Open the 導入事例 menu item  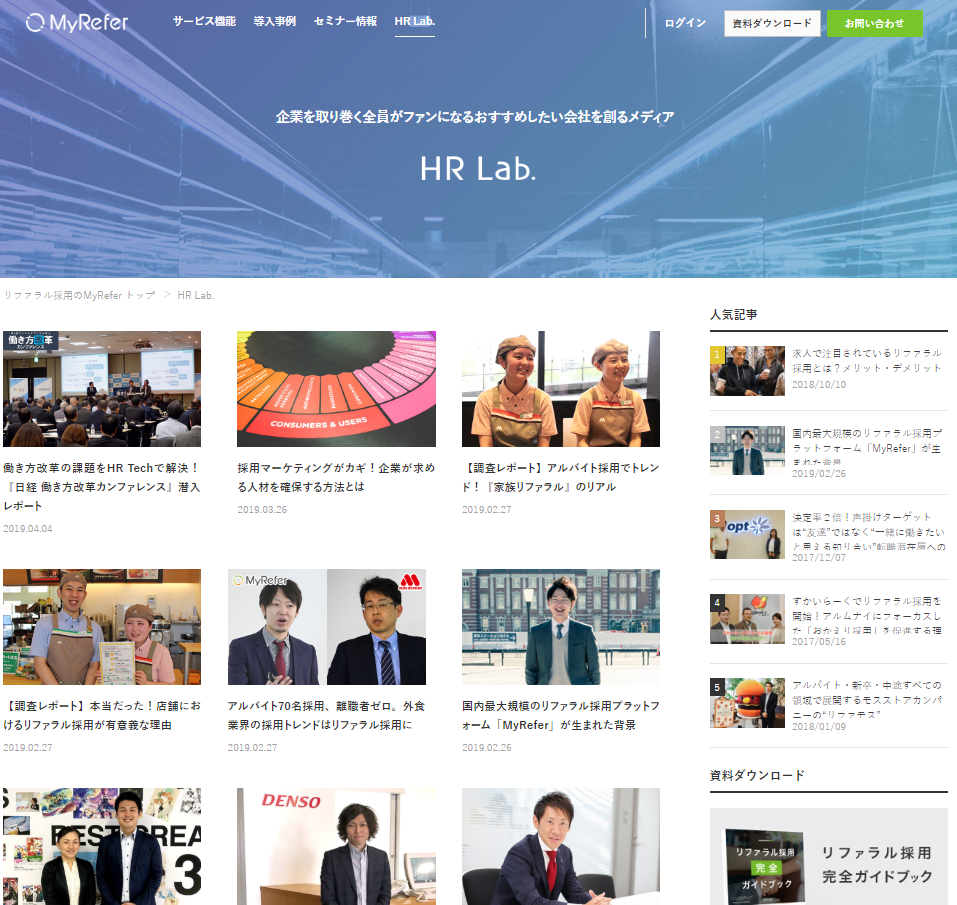[x=275, y=21]
